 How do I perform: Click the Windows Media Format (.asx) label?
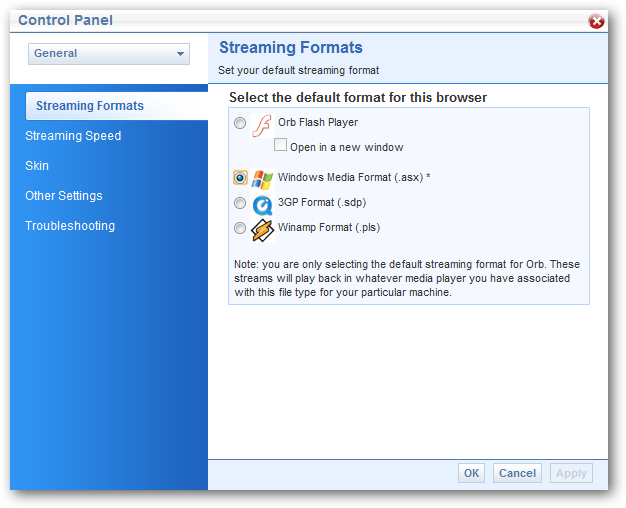click(x=354, y=177)
